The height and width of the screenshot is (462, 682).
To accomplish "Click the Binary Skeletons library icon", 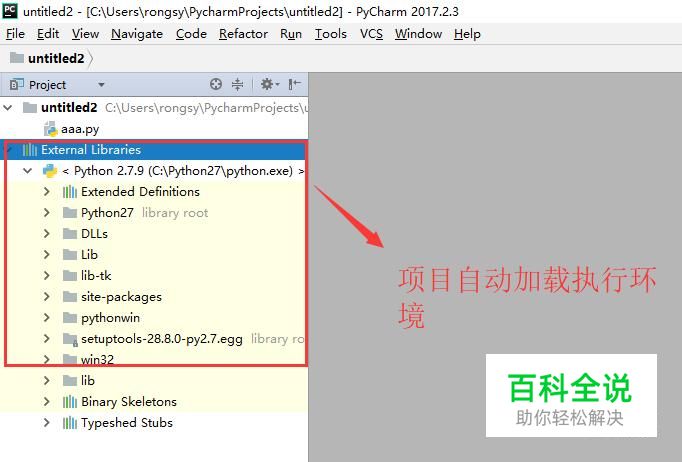I will coord(70,402).
